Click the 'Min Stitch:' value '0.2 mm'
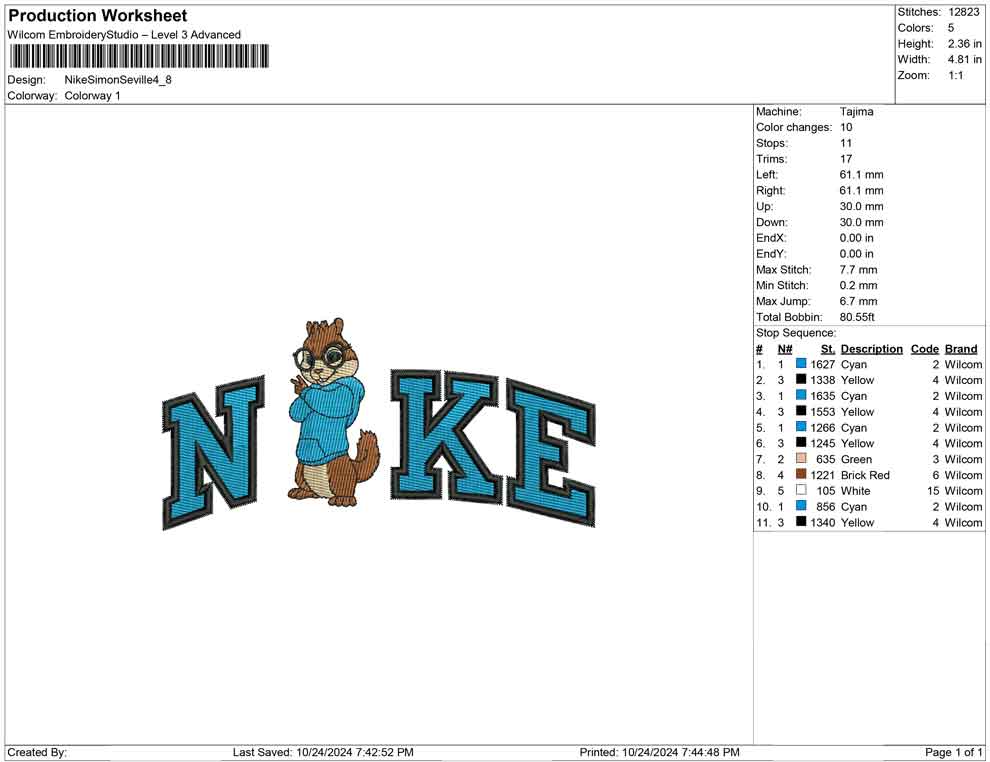The height and width of the screenshot is (762, 990). 858,285
